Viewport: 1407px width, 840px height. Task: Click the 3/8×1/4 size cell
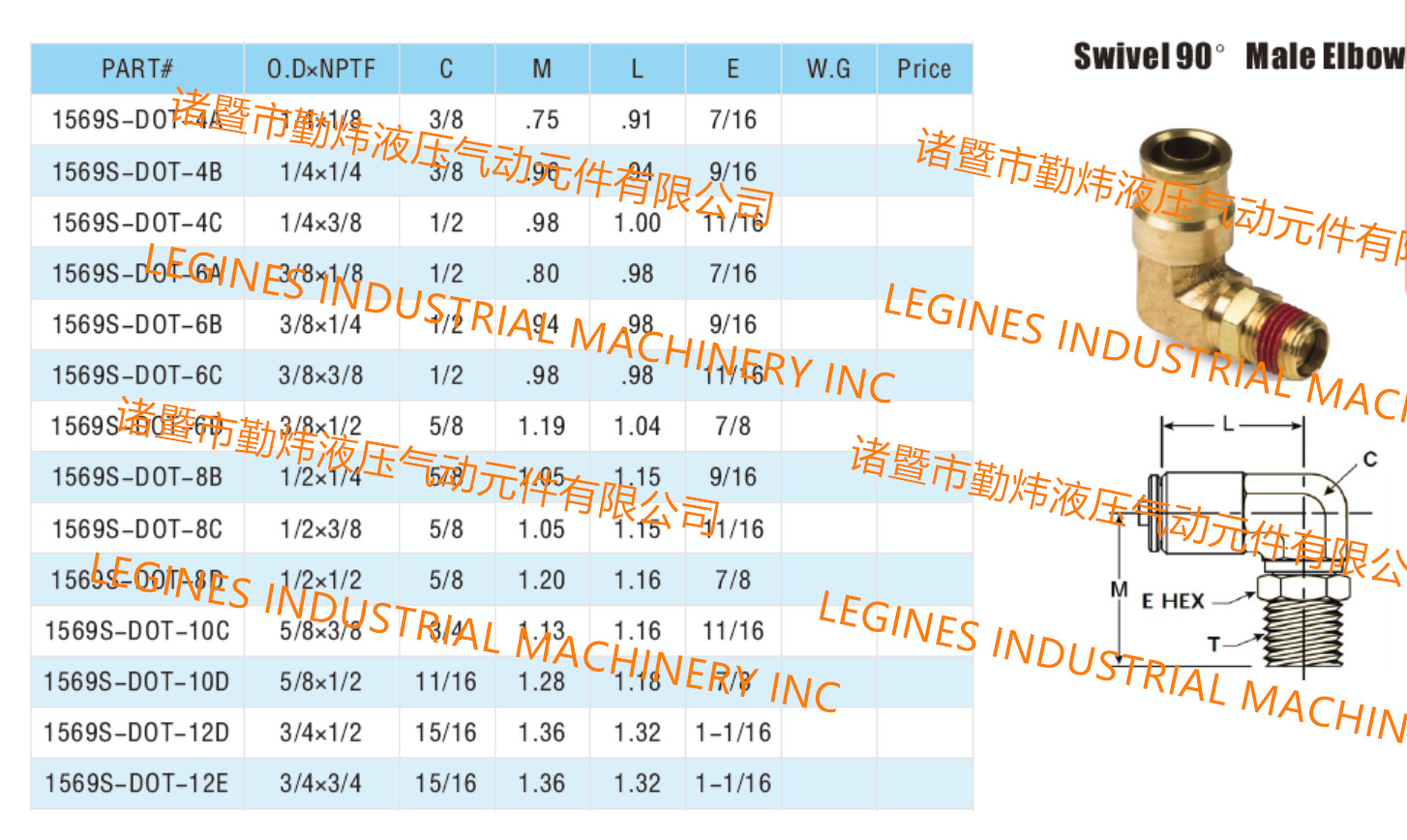pyautogui.click(x=321, y=324)
